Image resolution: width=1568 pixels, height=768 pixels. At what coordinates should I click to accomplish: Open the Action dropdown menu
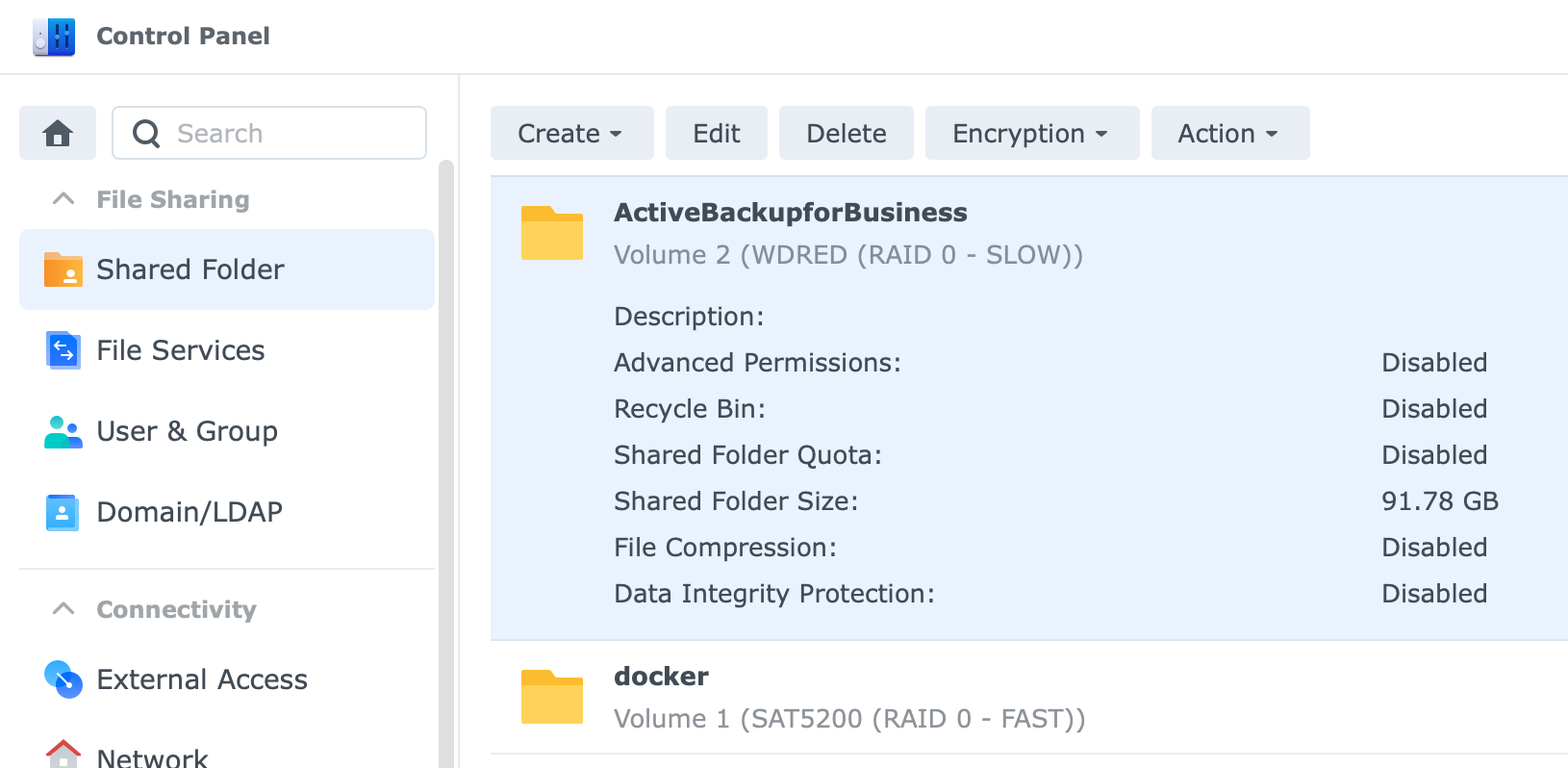point(1230,133)
